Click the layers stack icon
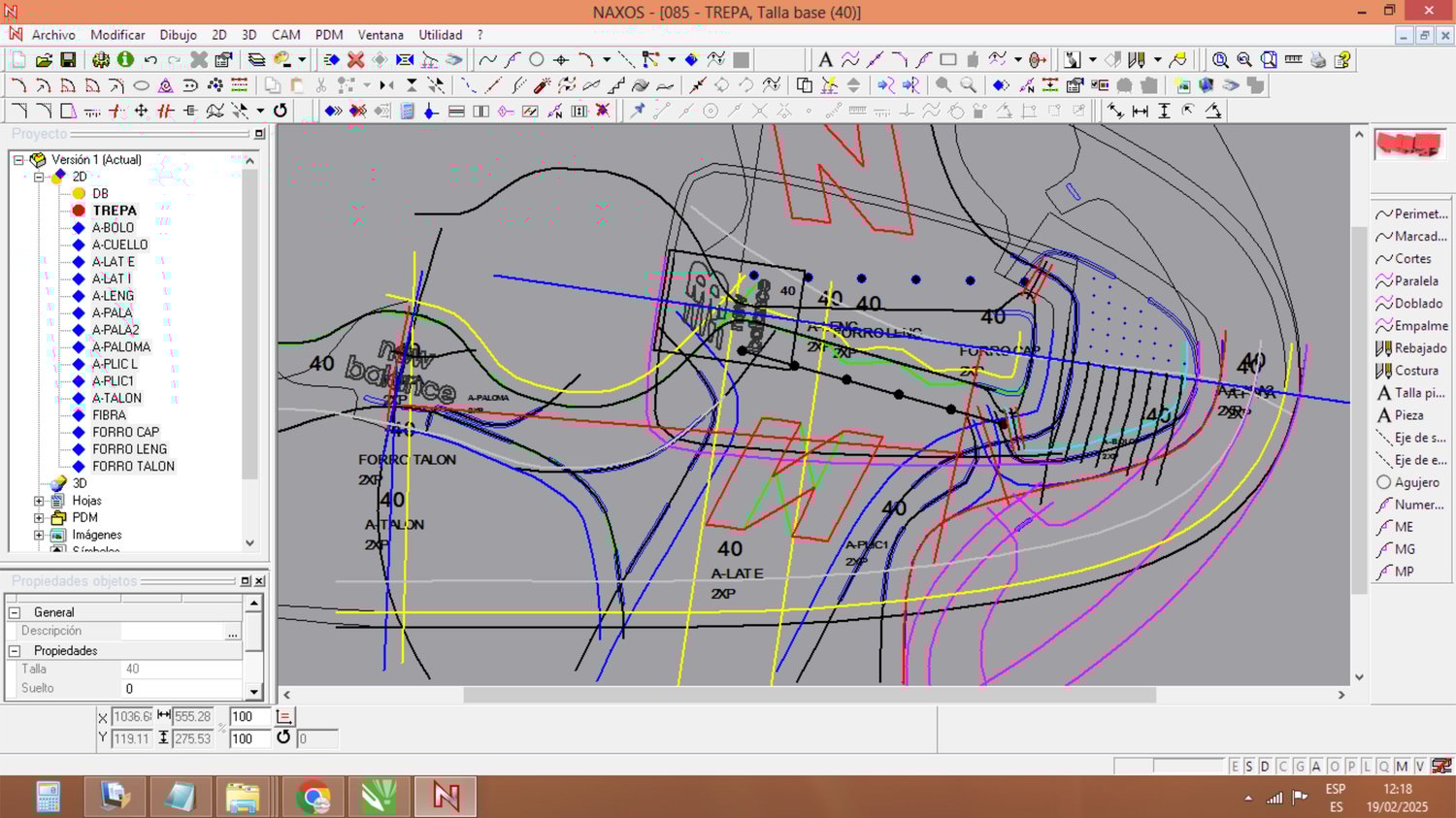Image resolution: width=1456 pixels, height=818 pixels. click(256, 60)
